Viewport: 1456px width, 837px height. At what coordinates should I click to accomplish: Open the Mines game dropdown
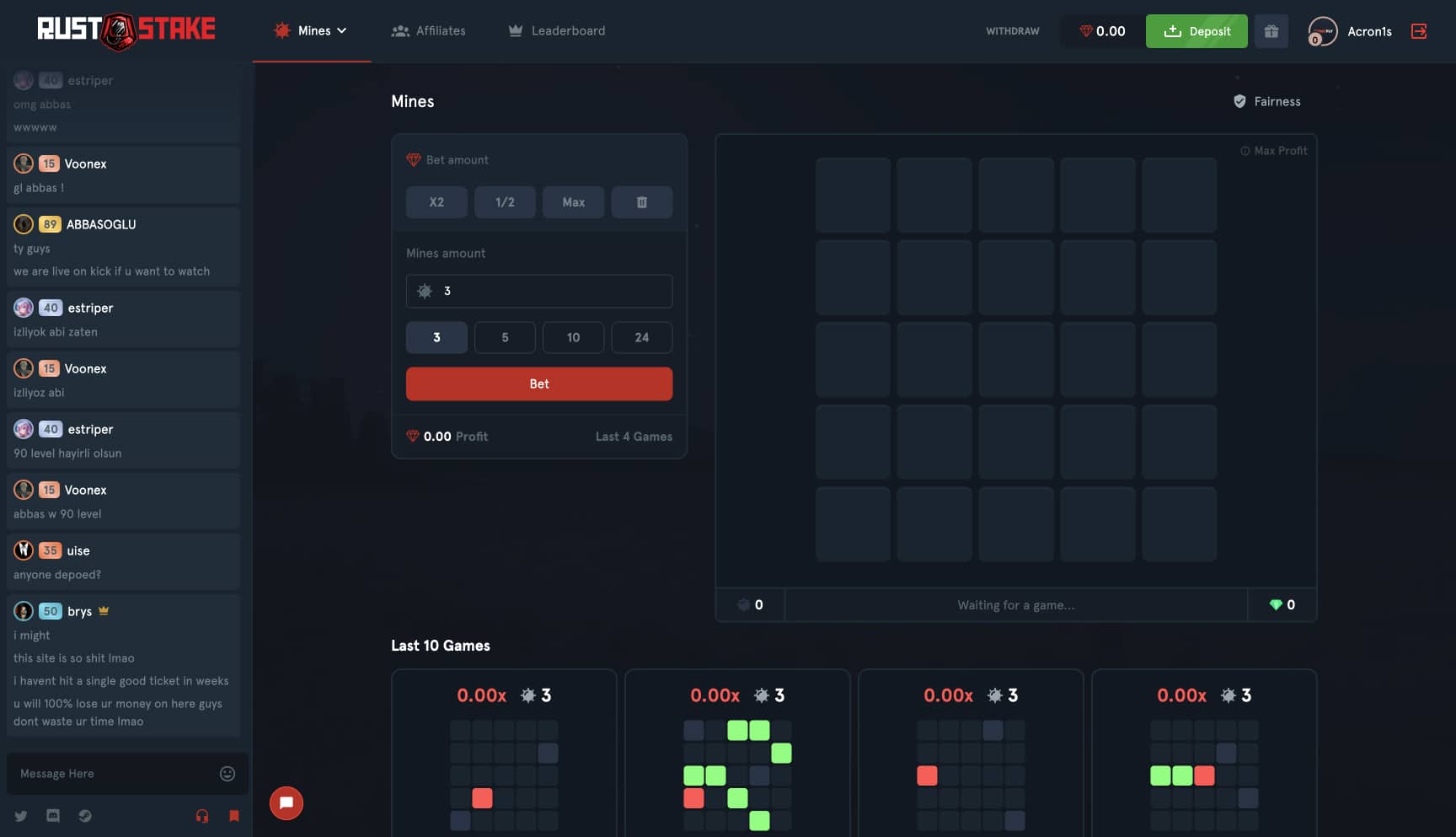pos(311,31)
